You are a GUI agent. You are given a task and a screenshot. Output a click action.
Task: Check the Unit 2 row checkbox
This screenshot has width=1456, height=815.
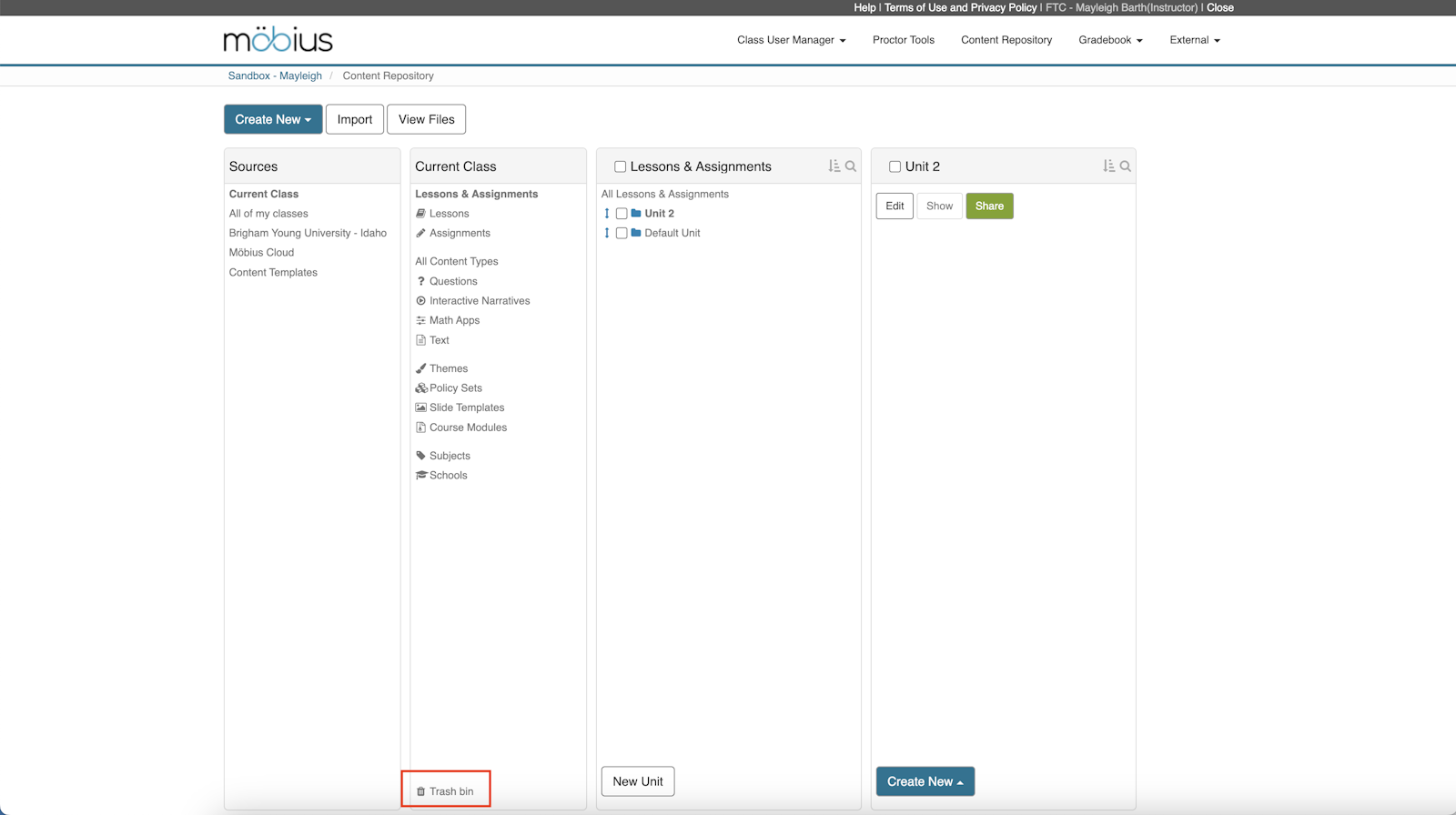[x=622, y=214]
